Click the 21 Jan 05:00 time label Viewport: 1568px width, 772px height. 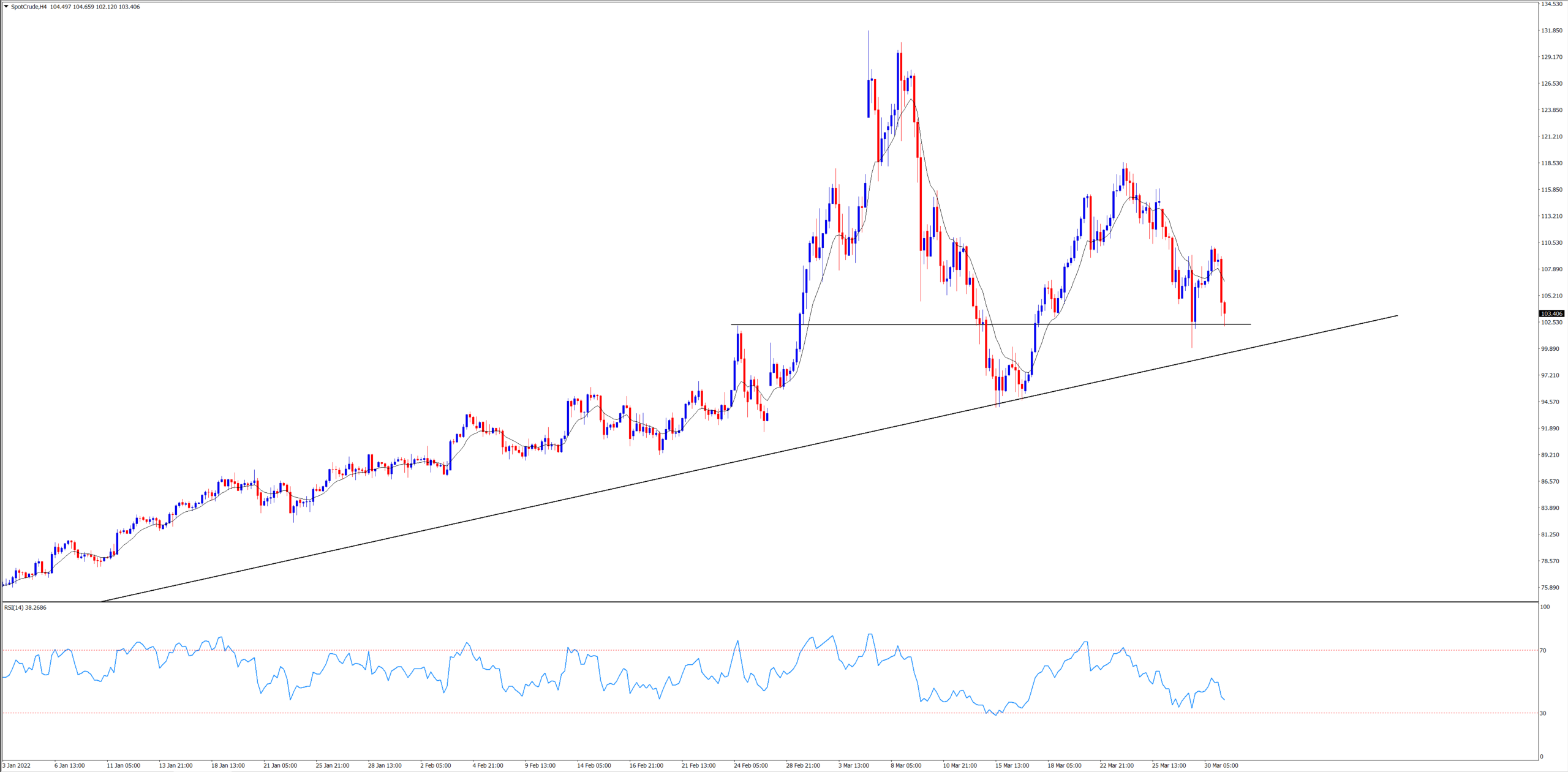[280, 765]
